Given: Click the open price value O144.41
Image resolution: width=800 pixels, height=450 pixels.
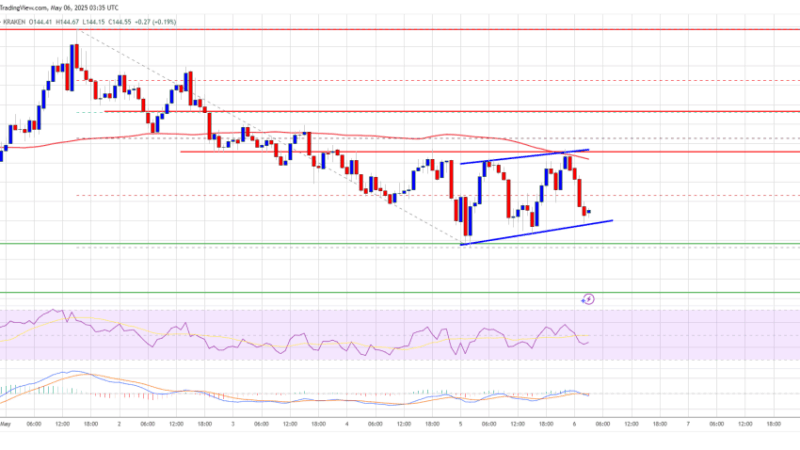Looking at the screenshot, I should tap(40, 22).
